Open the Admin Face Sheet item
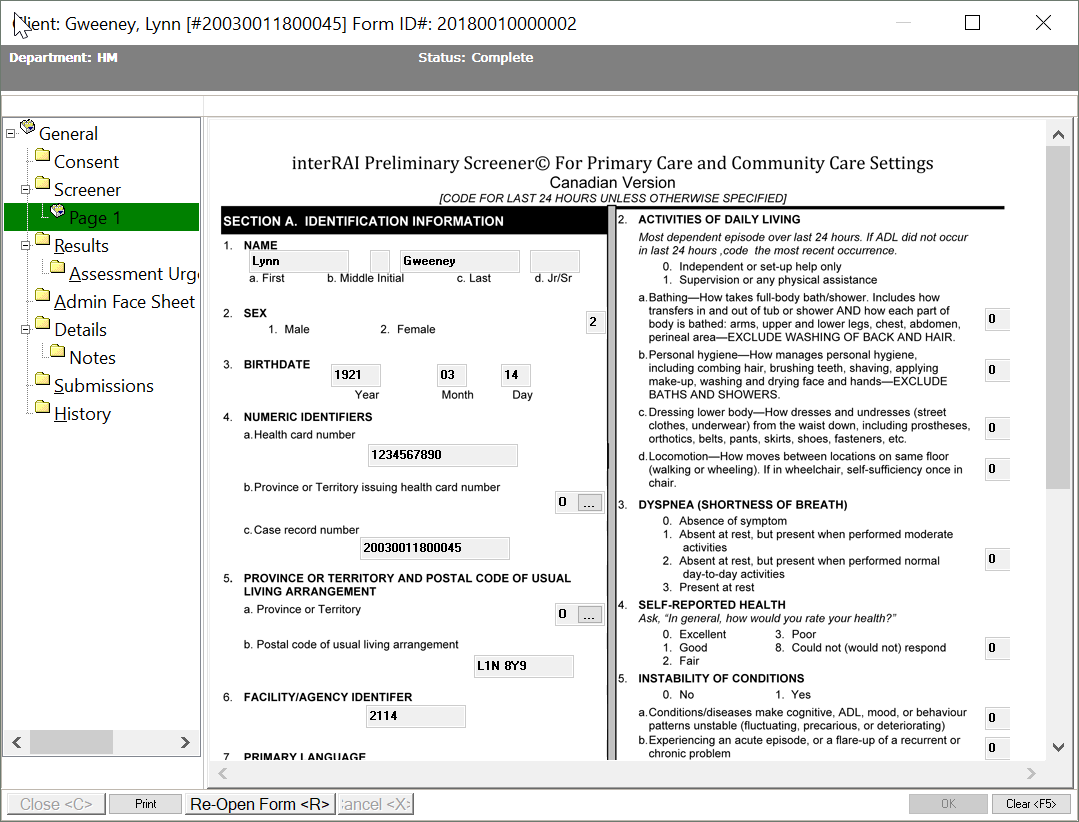Viewport: 1079px width, 822px height. coord(124,302)
